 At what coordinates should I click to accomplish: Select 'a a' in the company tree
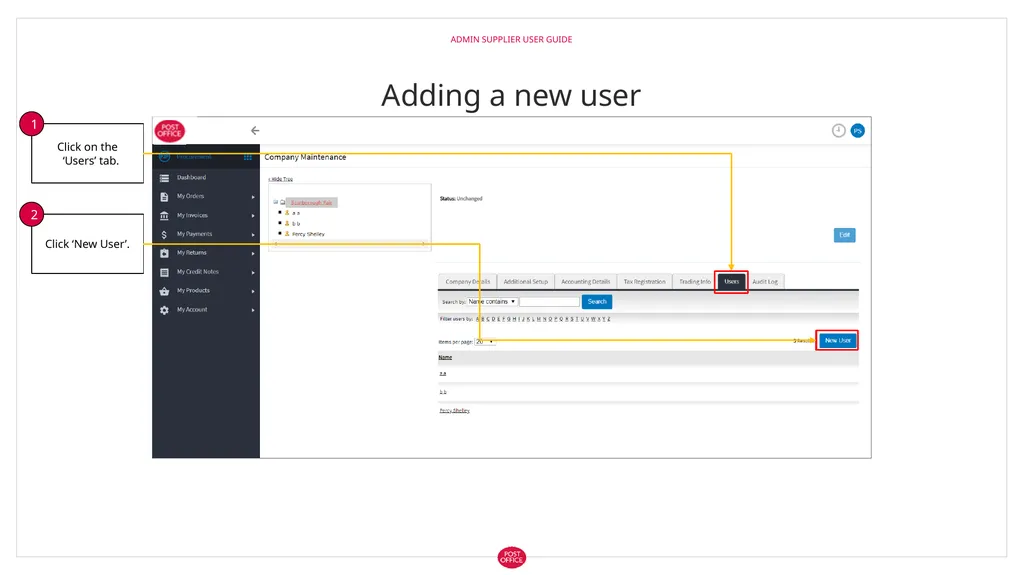(x=296, y=213)
